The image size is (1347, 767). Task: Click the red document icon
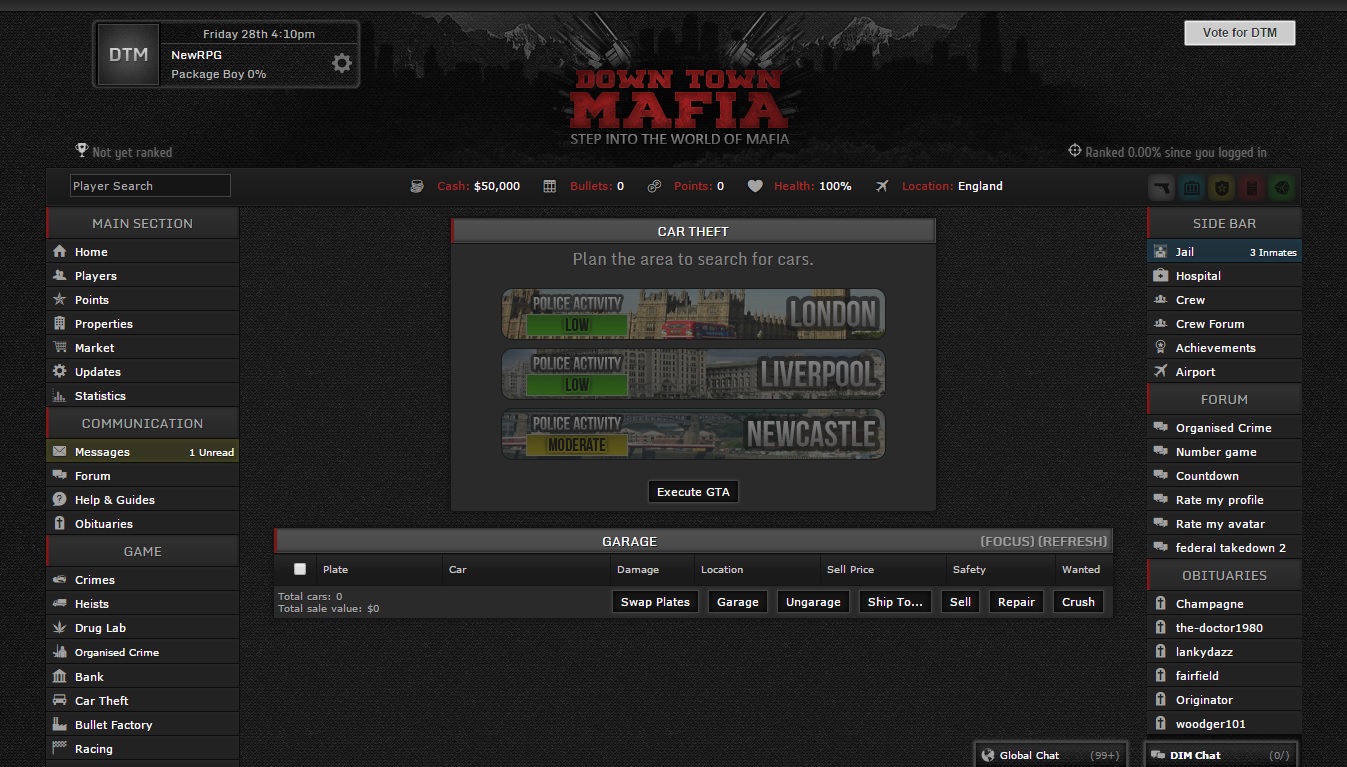click(1252, 187)
